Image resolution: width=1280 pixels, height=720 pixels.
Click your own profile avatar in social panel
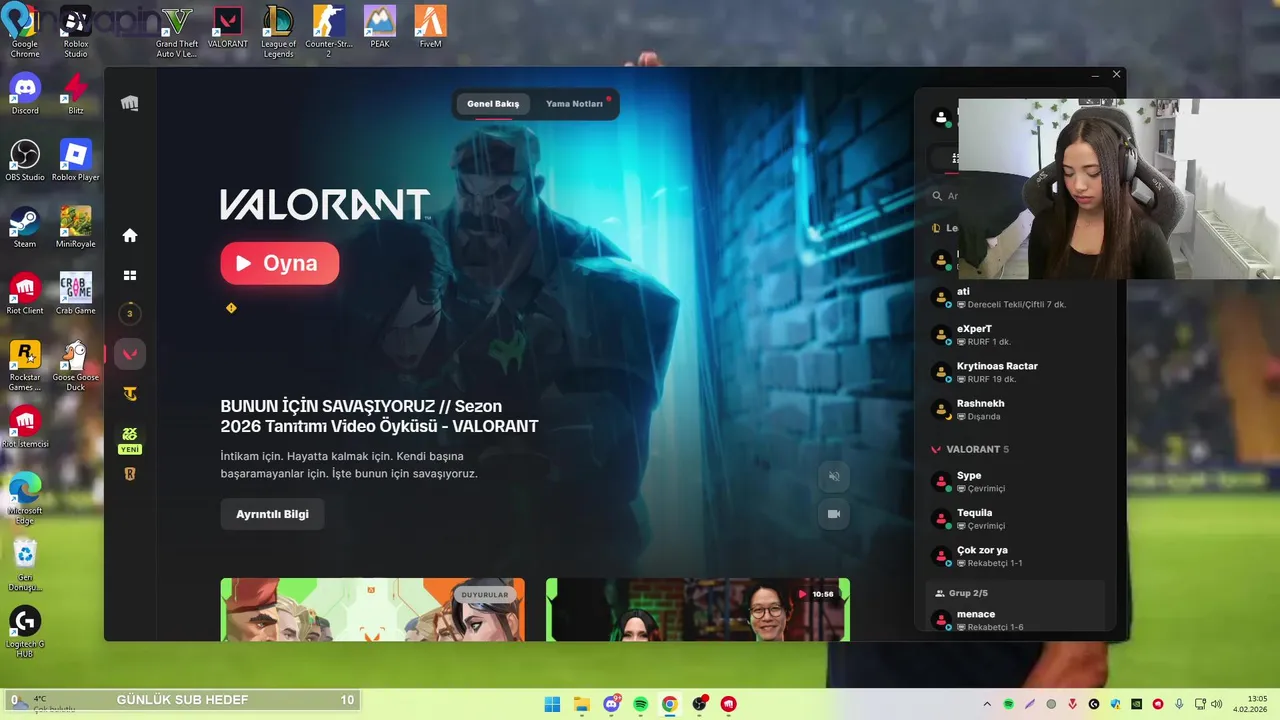[941, 118]
